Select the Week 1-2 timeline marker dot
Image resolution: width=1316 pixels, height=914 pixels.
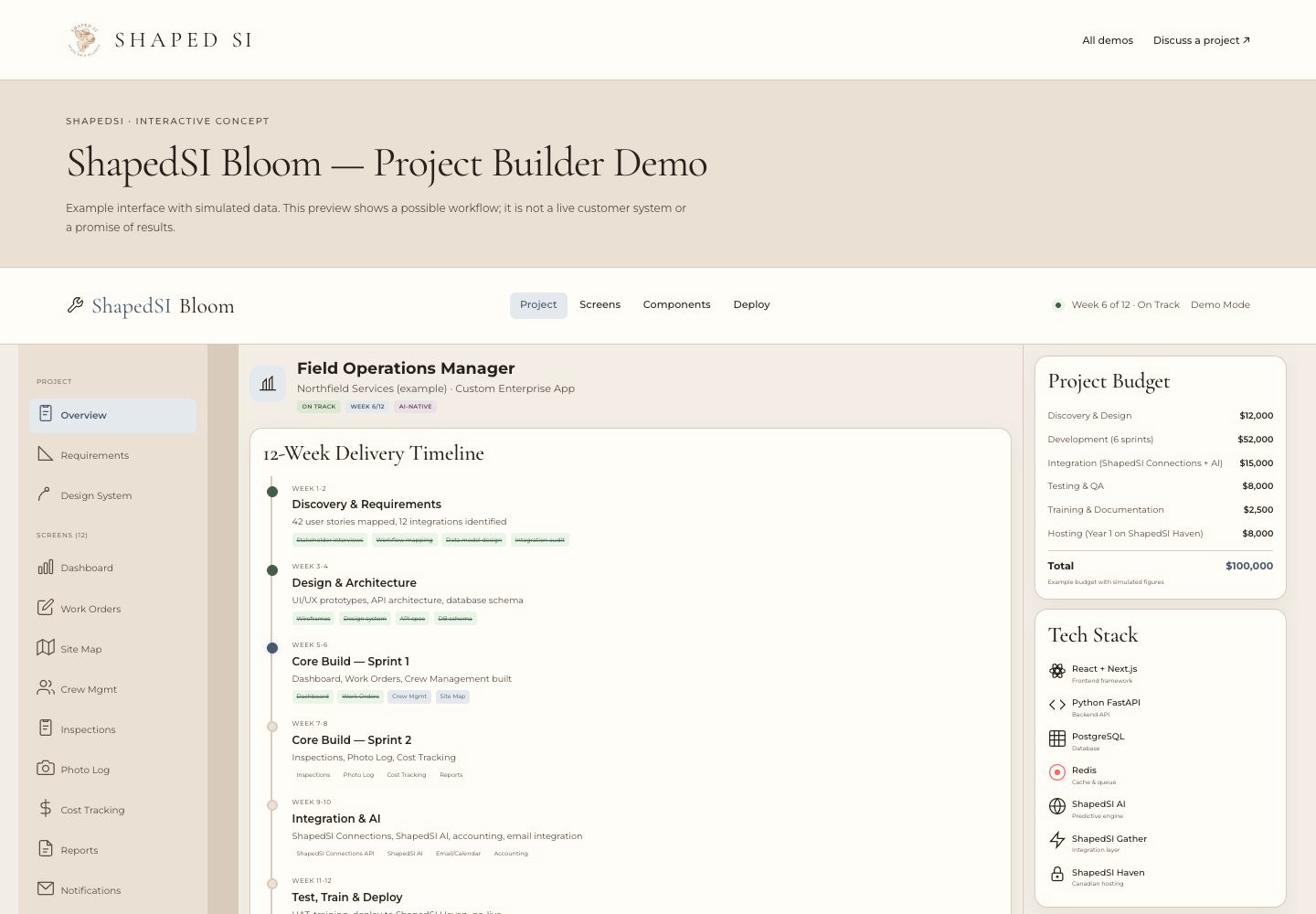tap(272, 492)
